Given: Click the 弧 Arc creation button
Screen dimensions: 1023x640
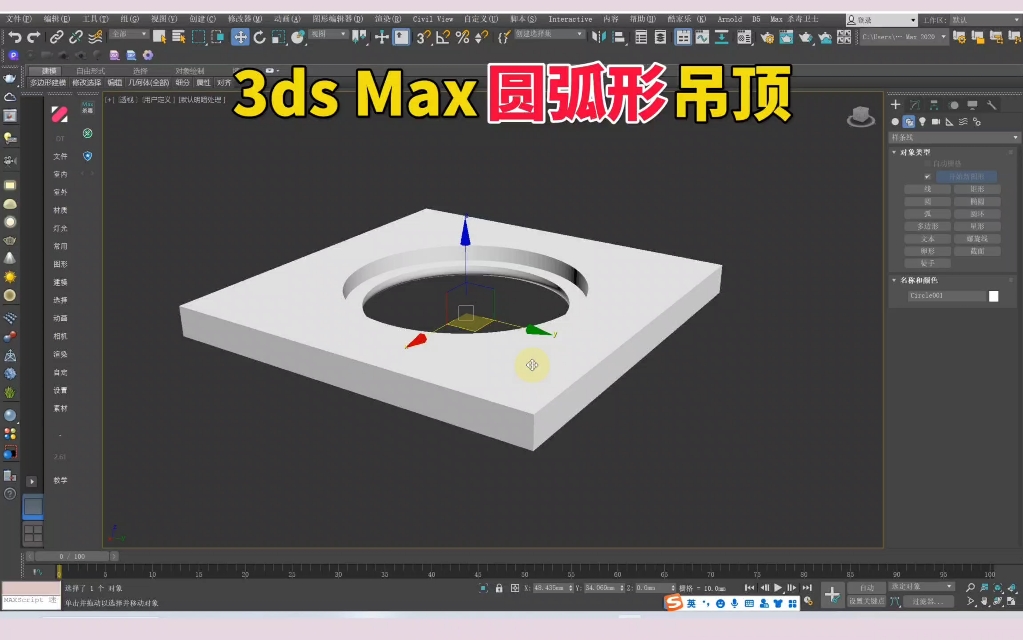Looking at the screenshot, I should pos(928,214).
